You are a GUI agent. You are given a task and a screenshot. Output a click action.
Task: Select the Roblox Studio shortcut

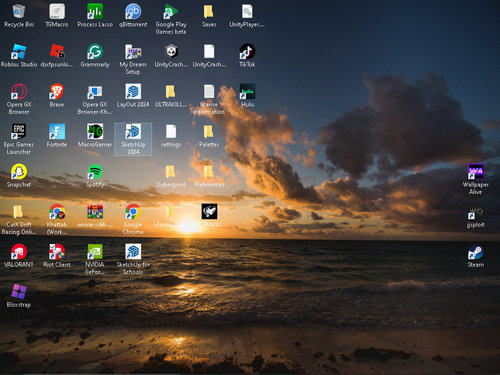tap(19, 52)
